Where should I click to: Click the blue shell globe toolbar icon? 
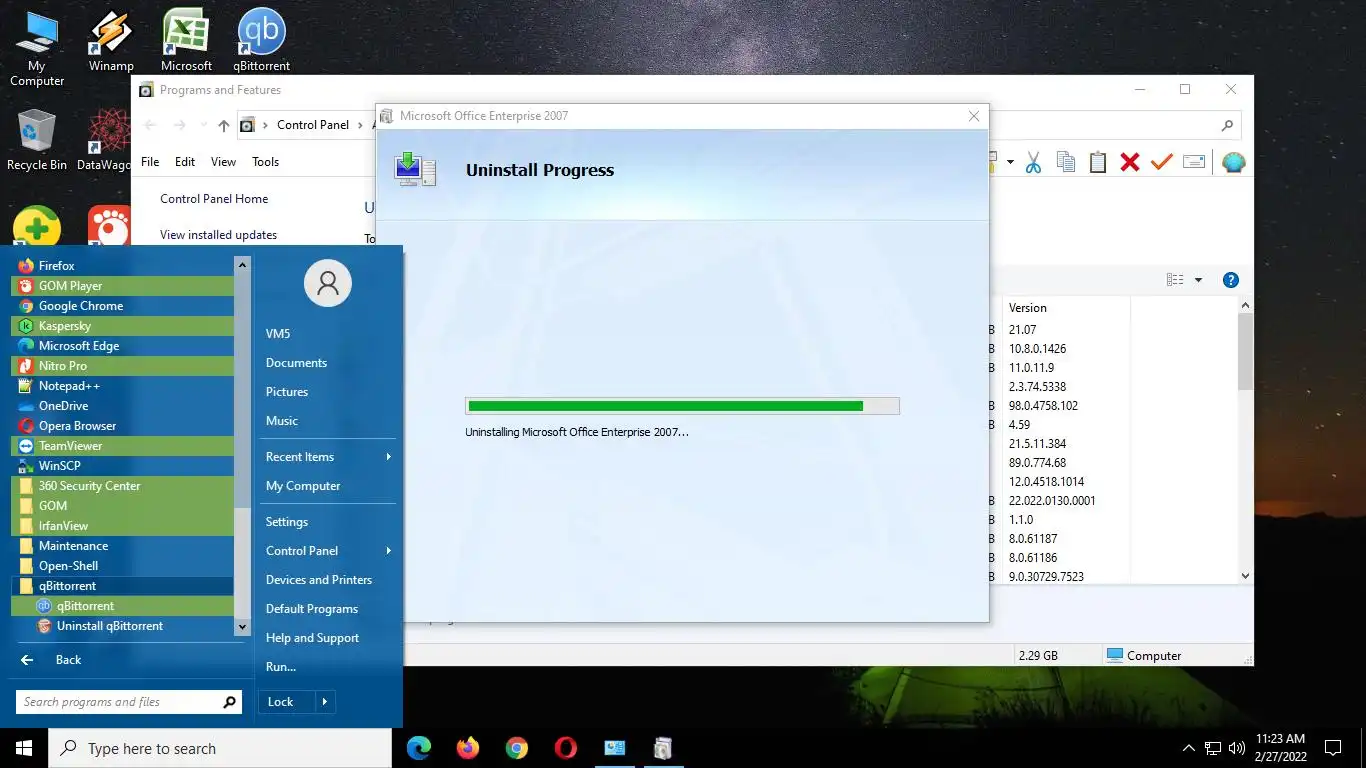tap(1234, 162)
